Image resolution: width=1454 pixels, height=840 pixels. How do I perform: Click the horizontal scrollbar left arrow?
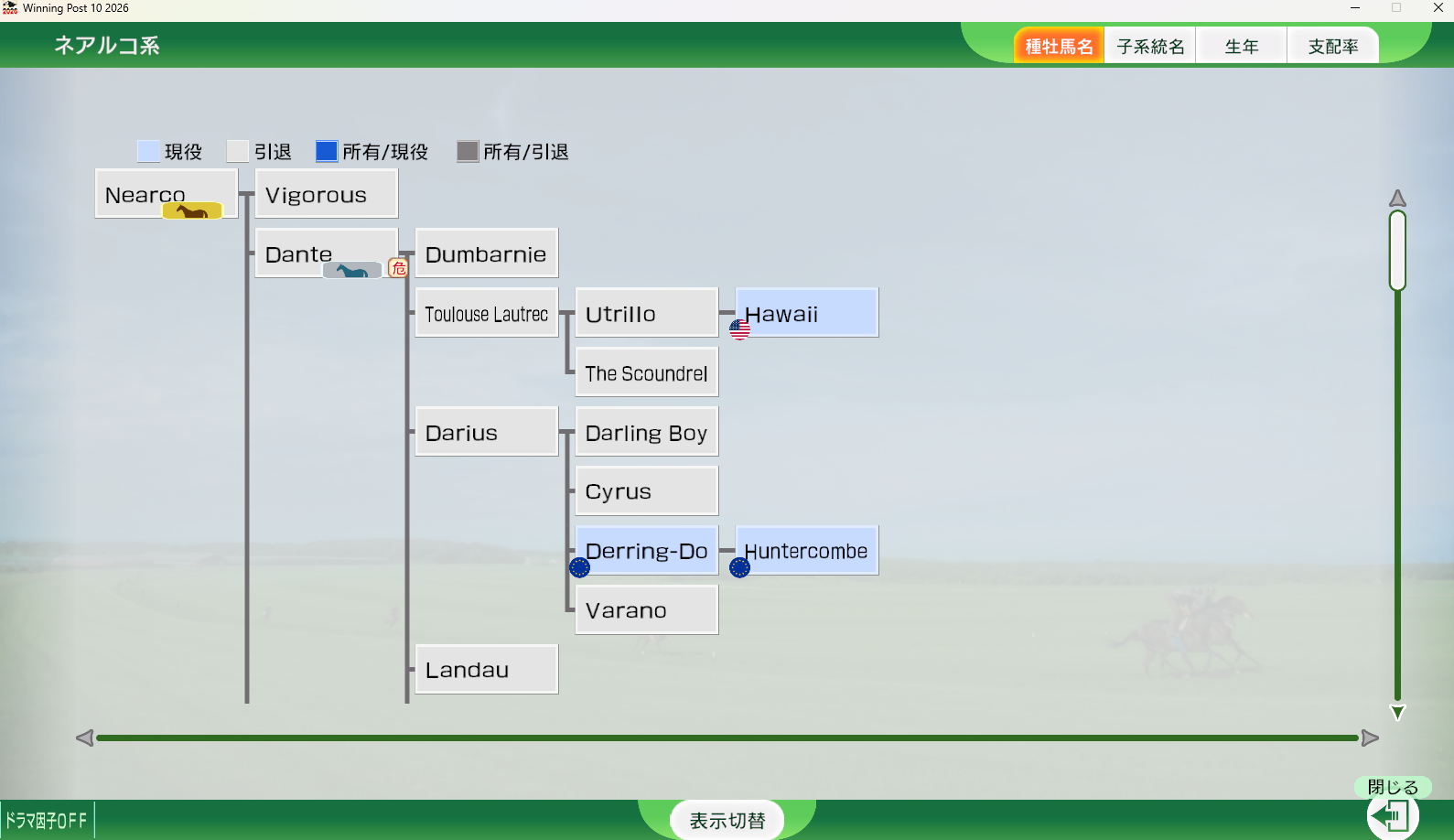tap(84, 738)
